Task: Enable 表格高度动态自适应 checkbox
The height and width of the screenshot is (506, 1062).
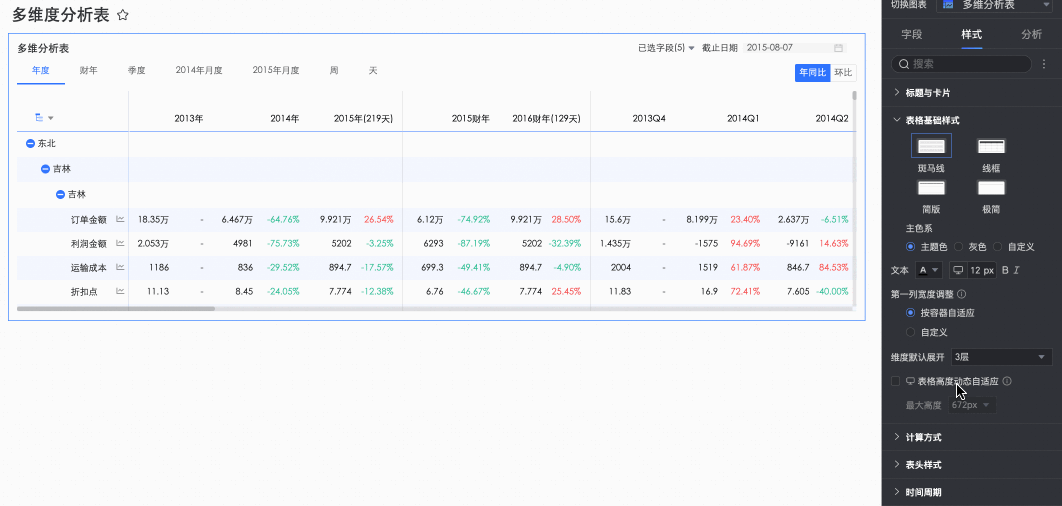Action: [896, 381]
